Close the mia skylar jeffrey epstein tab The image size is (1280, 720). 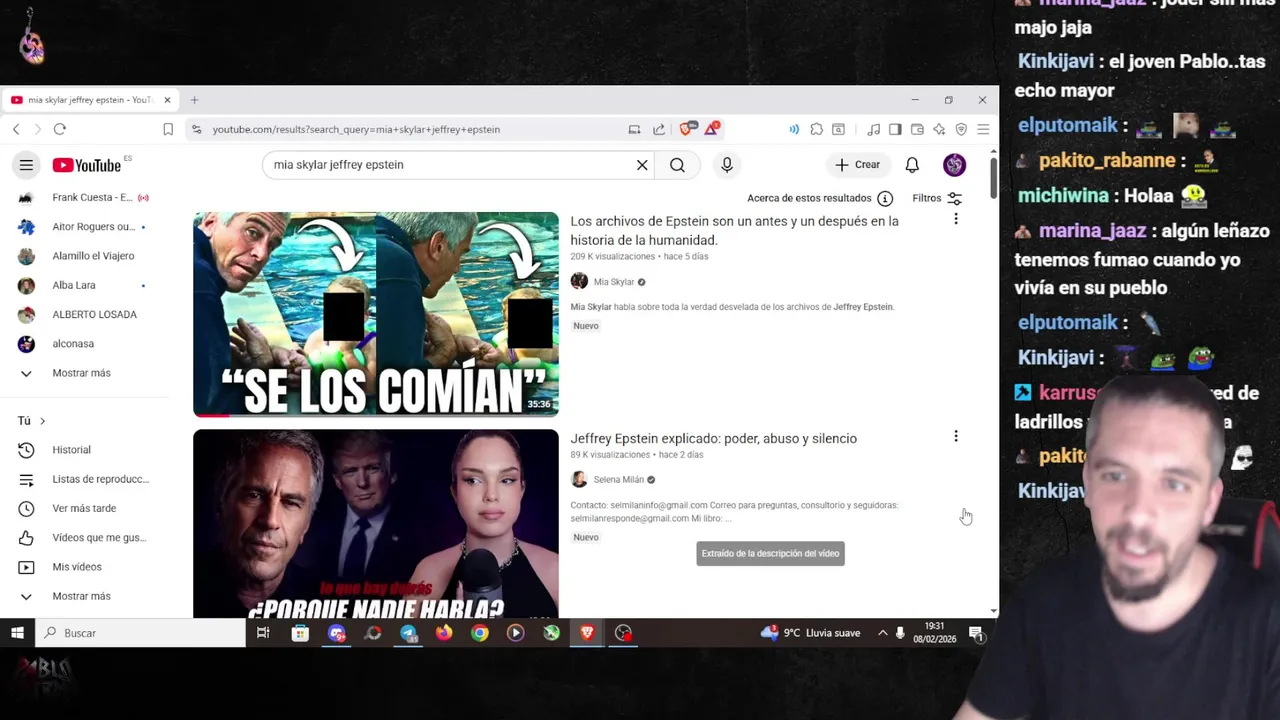(x=167, y=100)
